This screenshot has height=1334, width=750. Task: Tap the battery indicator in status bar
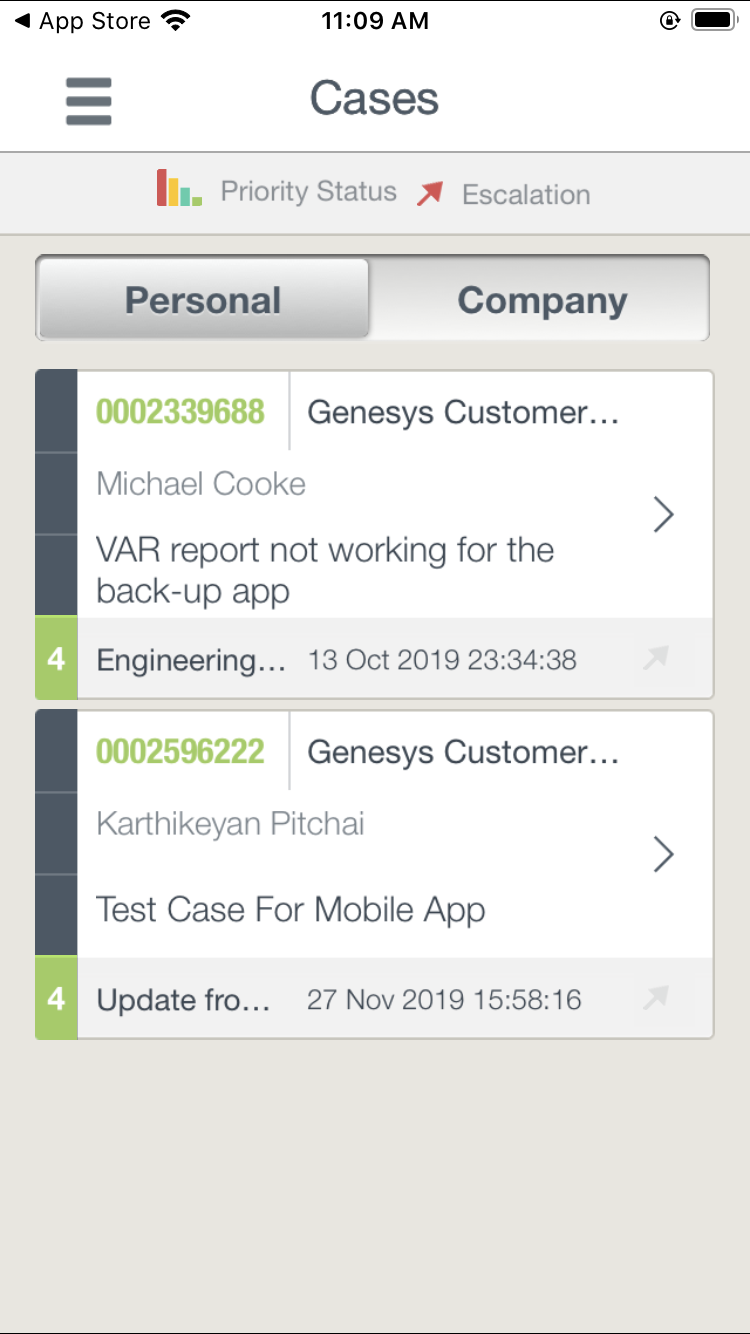[x=714, y=21]
